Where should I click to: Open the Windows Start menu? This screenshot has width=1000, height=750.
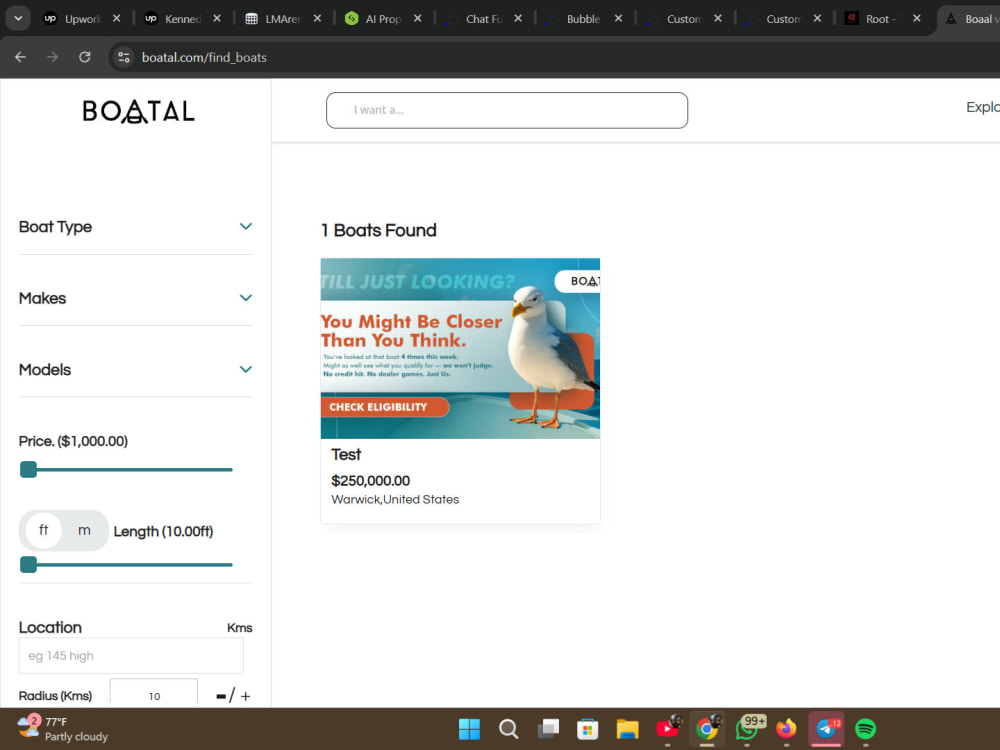pos(469,729)
